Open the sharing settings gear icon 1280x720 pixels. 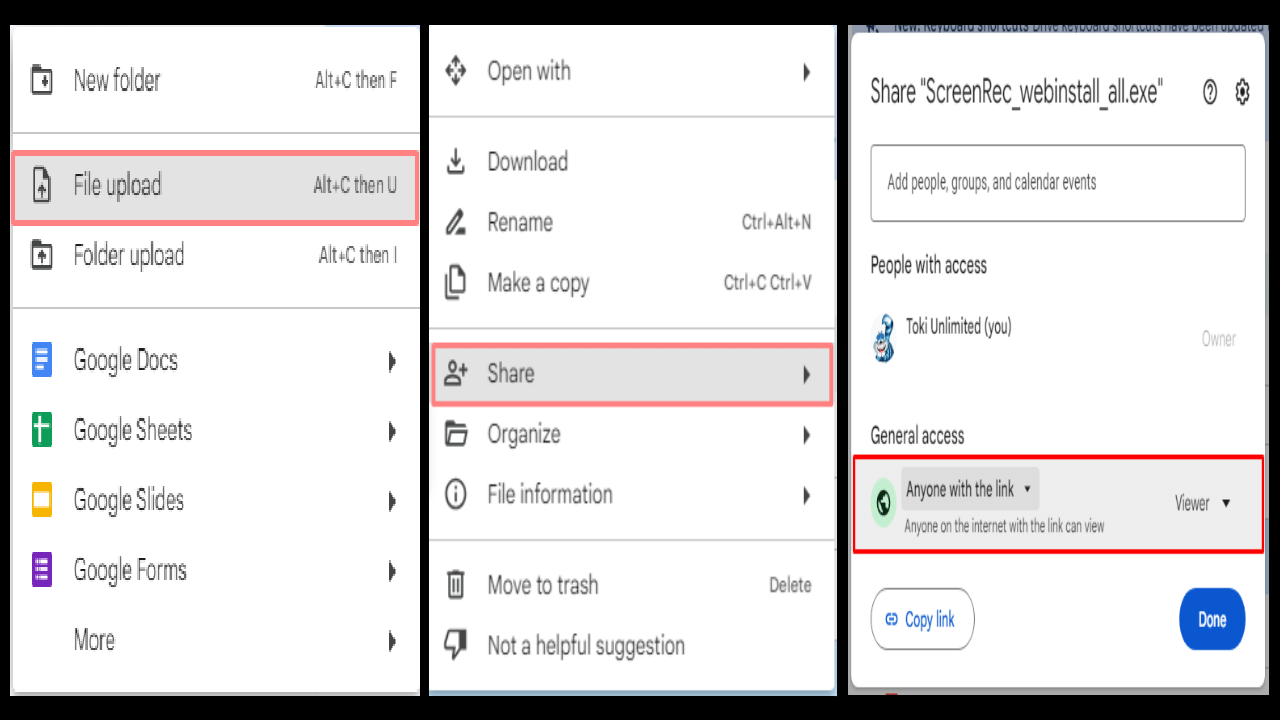tap(1242, 93)
